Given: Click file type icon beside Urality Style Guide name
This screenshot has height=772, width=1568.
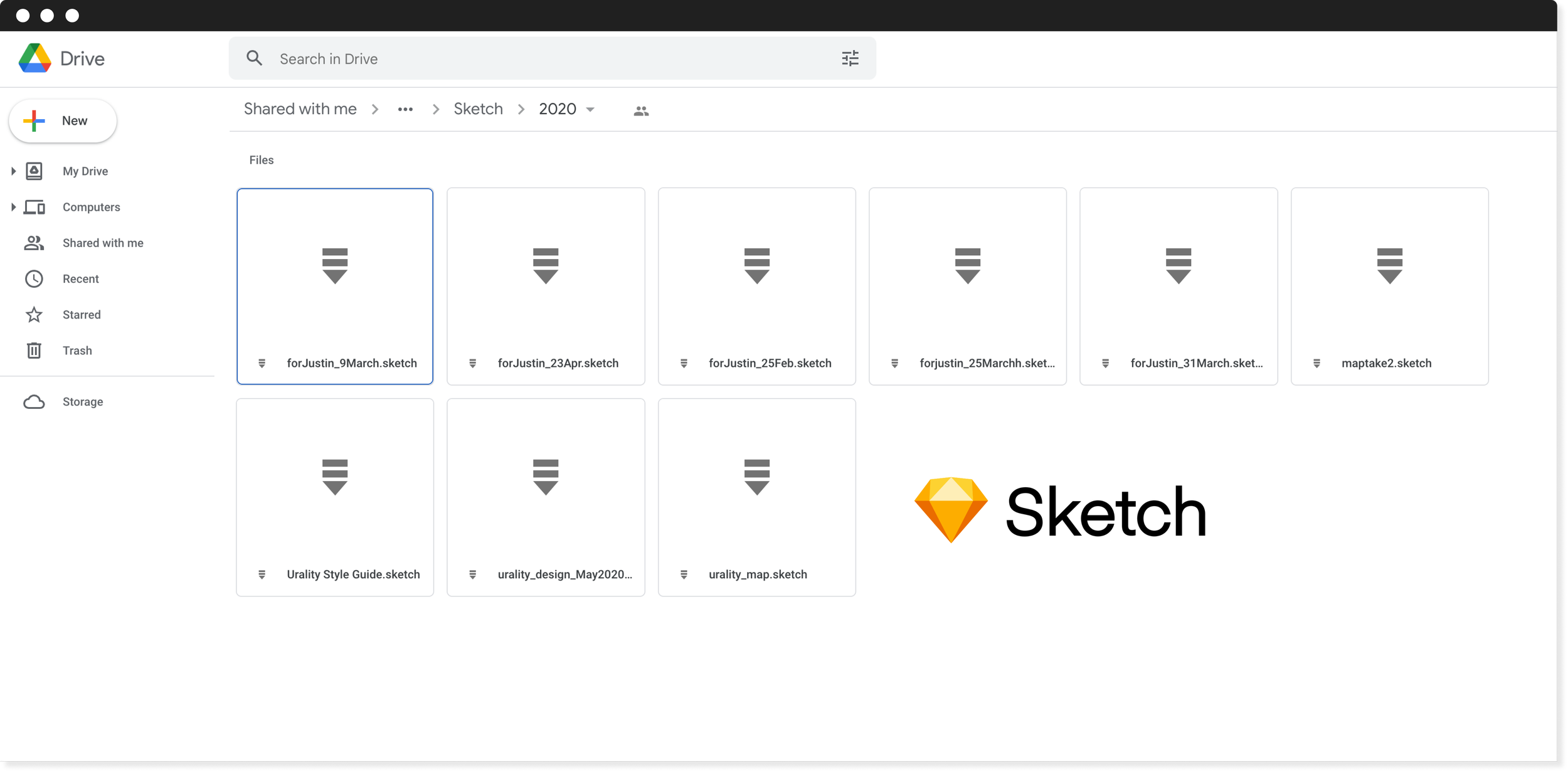Looking at the screenshot, I should (262, 574).
